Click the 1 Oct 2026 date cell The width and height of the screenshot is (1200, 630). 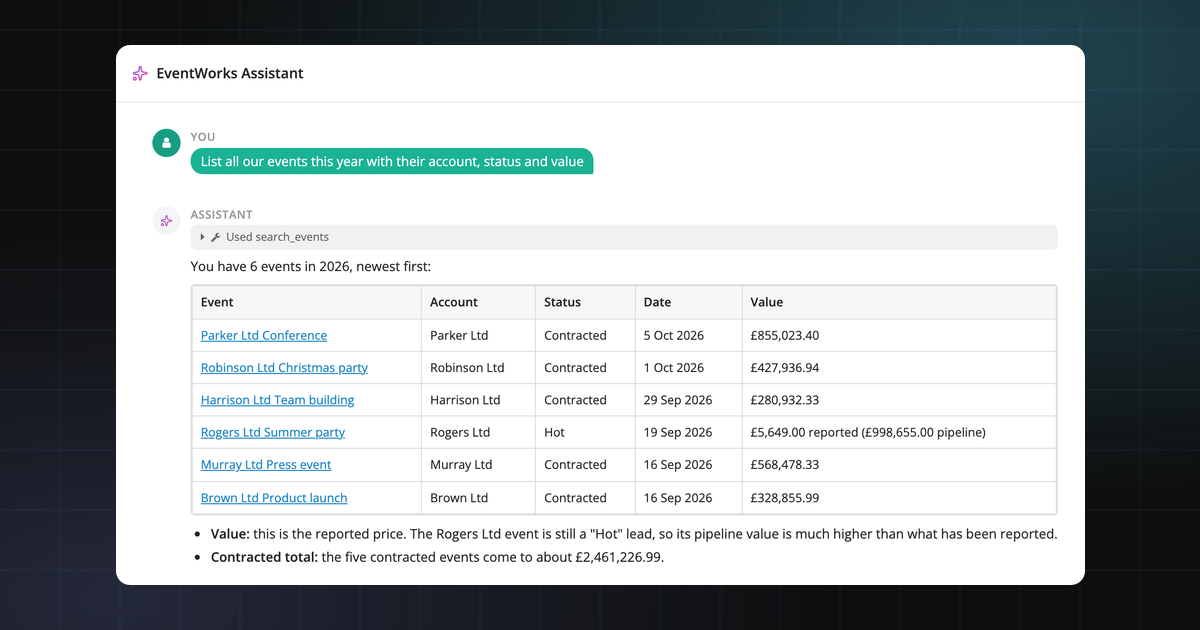[689, 368]
